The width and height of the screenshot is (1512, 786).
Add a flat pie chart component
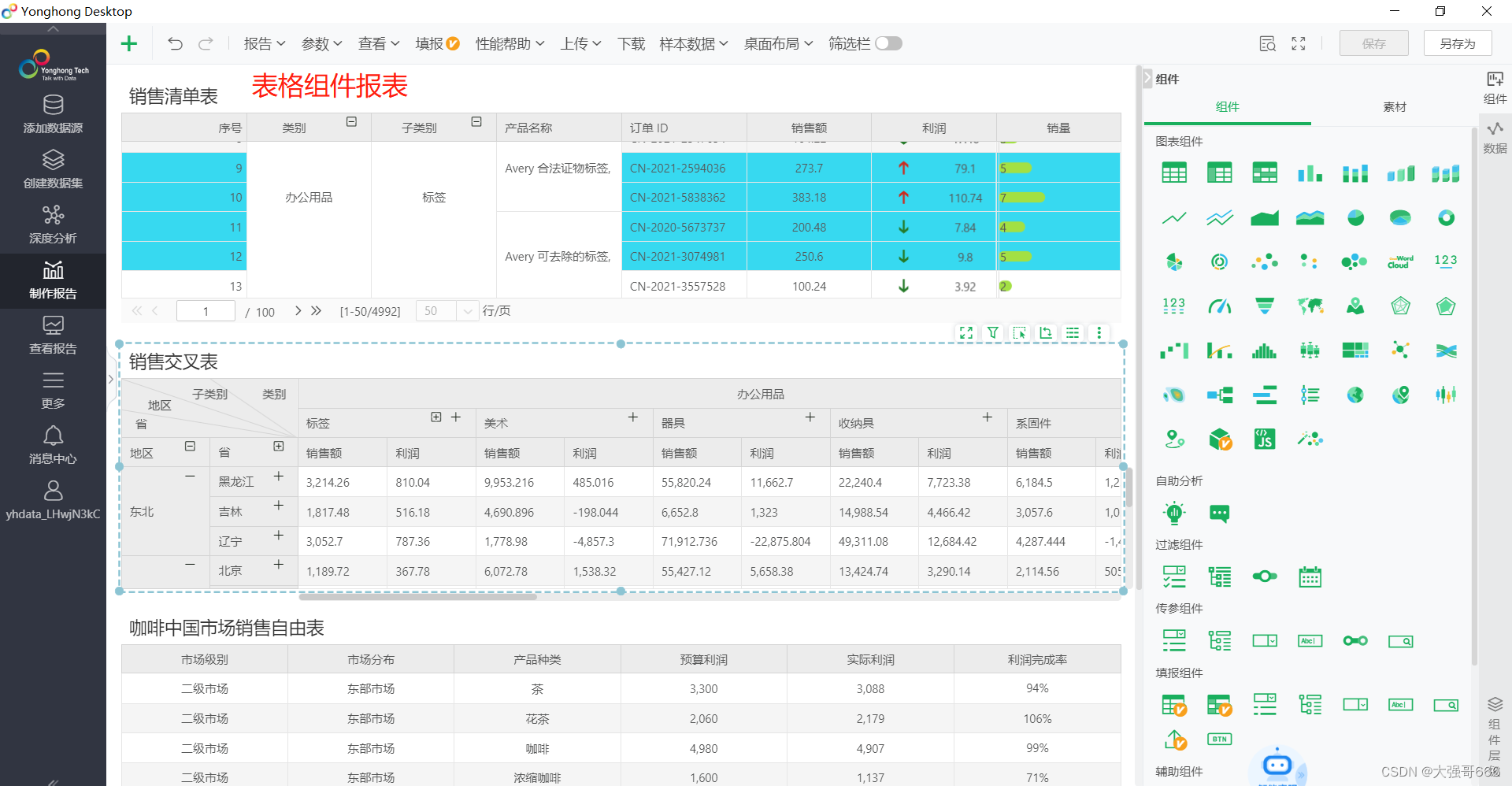[x=1355, y=217]
